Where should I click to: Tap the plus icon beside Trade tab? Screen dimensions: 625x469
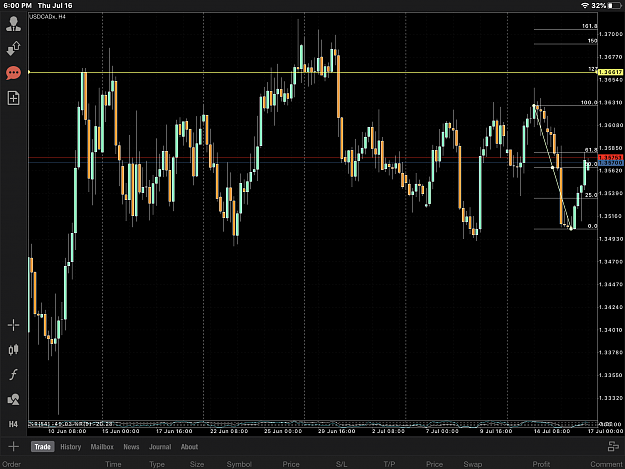tap(14, 447)
